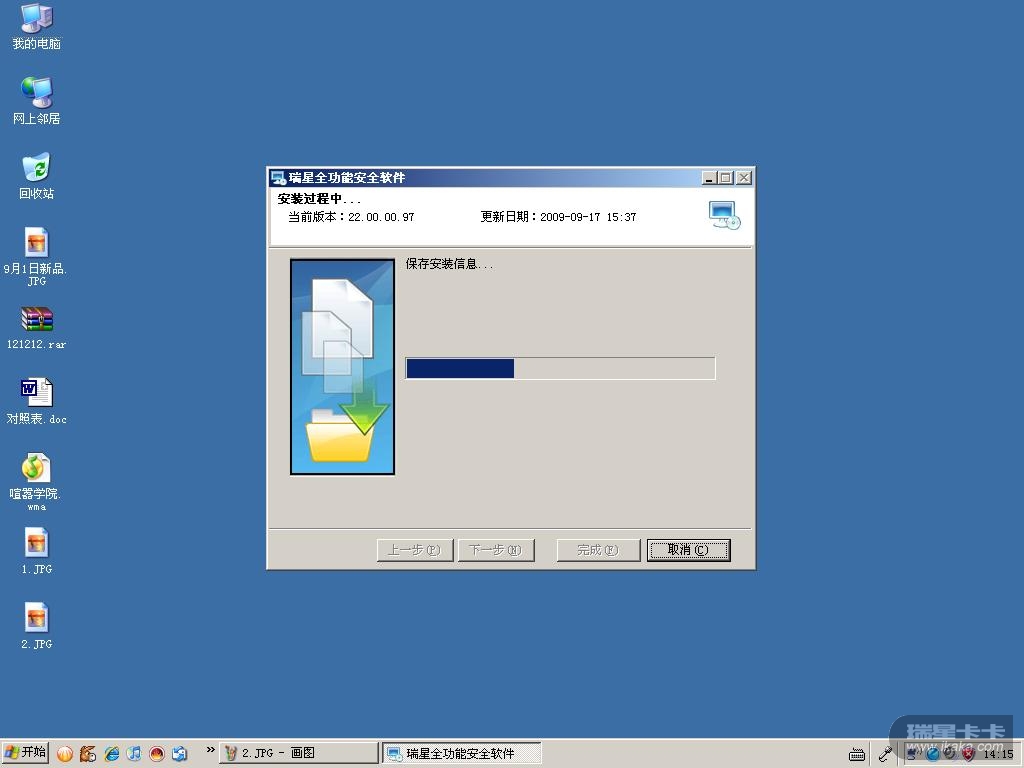Viewport: 1024px width, 768px height.
Task: Open the 我的电脑 desktop icon
Action: [x=37, y=27]
